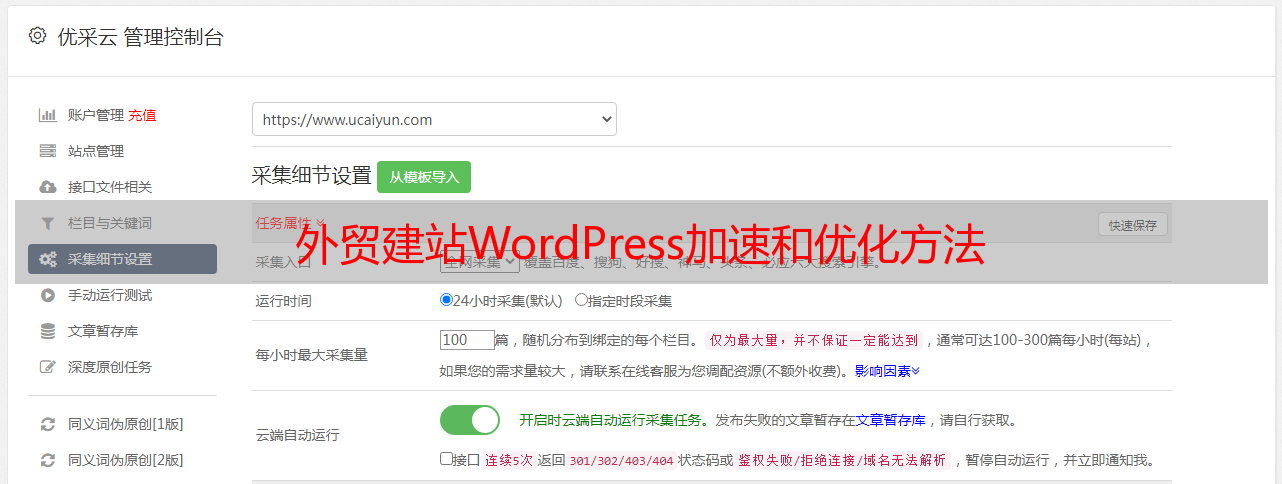
Task: Select the 24小时采集(默认) radio button
Action: pos(446,300)
